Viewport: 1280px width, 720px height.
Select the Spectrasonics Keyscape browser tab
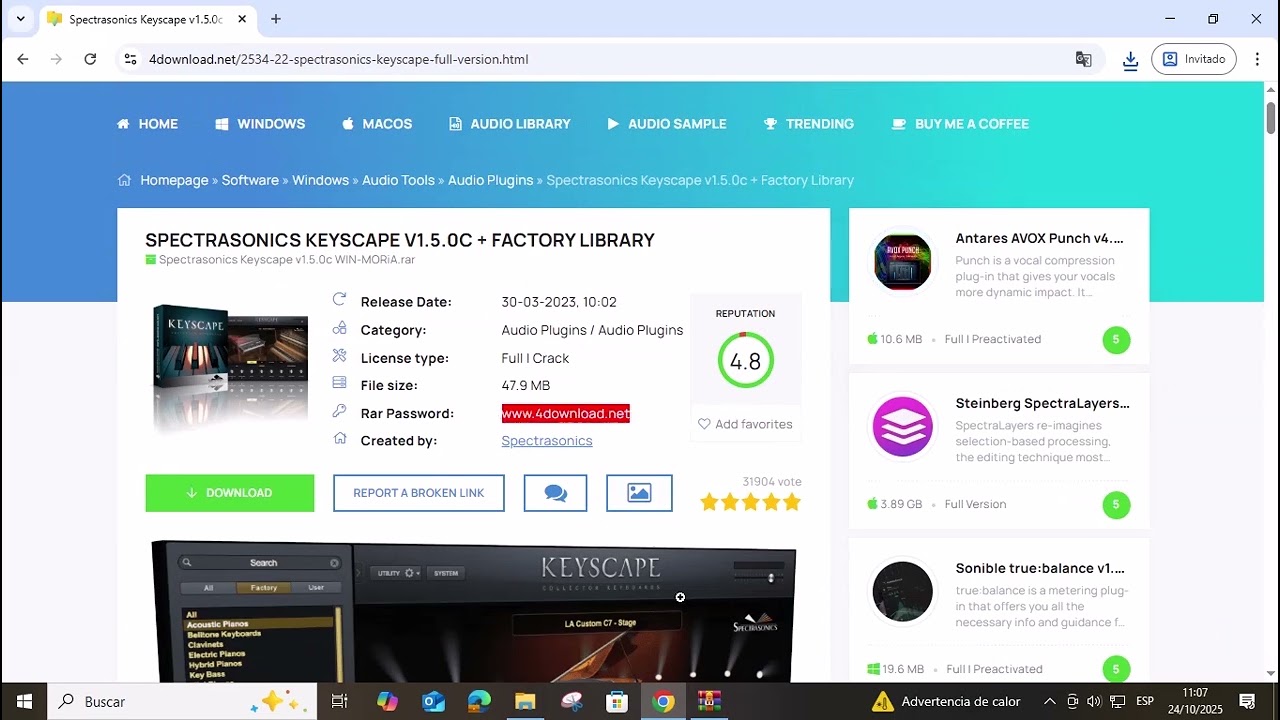click(148, 19)
